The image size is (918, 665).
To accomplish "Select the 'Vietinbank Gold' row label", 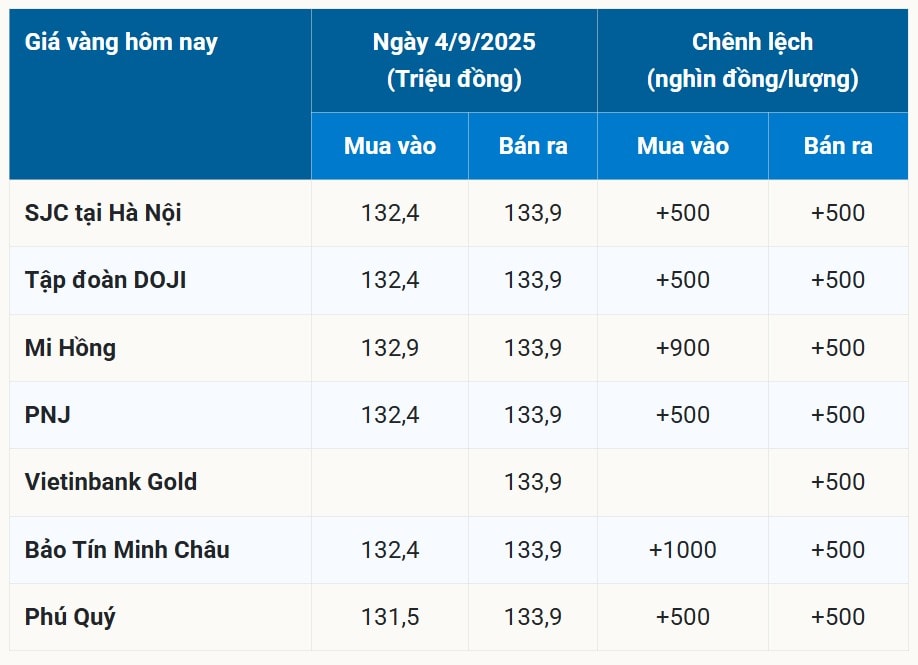I will tap(111, 482).
